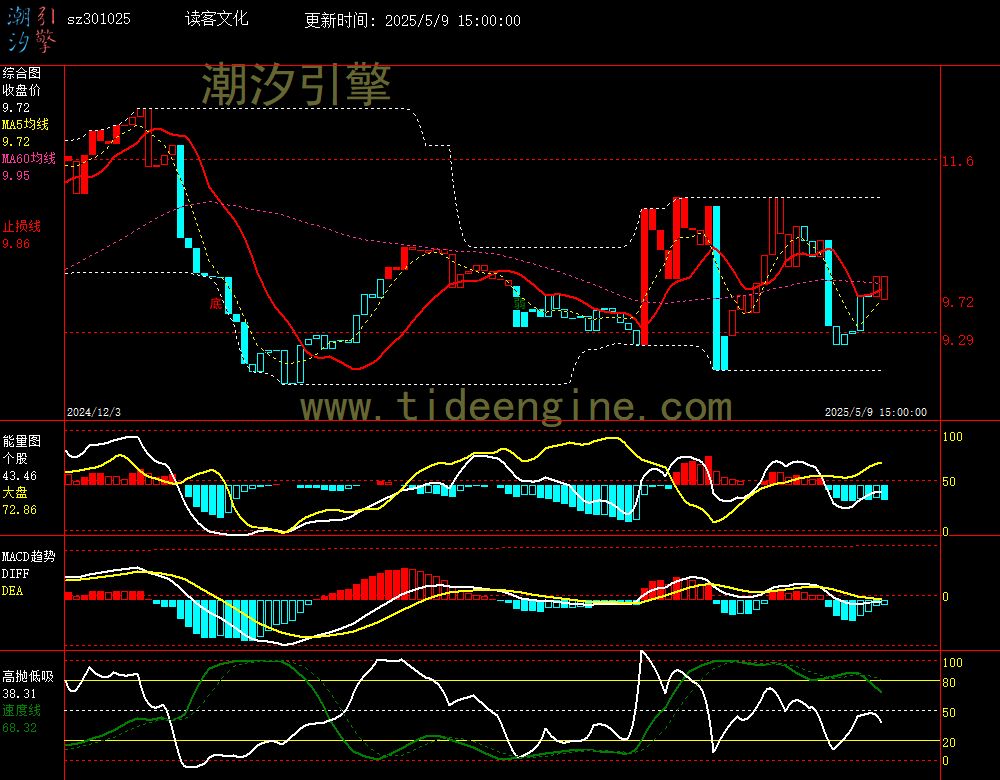Click the stop-loss value 9.86
The image size is (1000, 780).
click(x=16, y=244)
